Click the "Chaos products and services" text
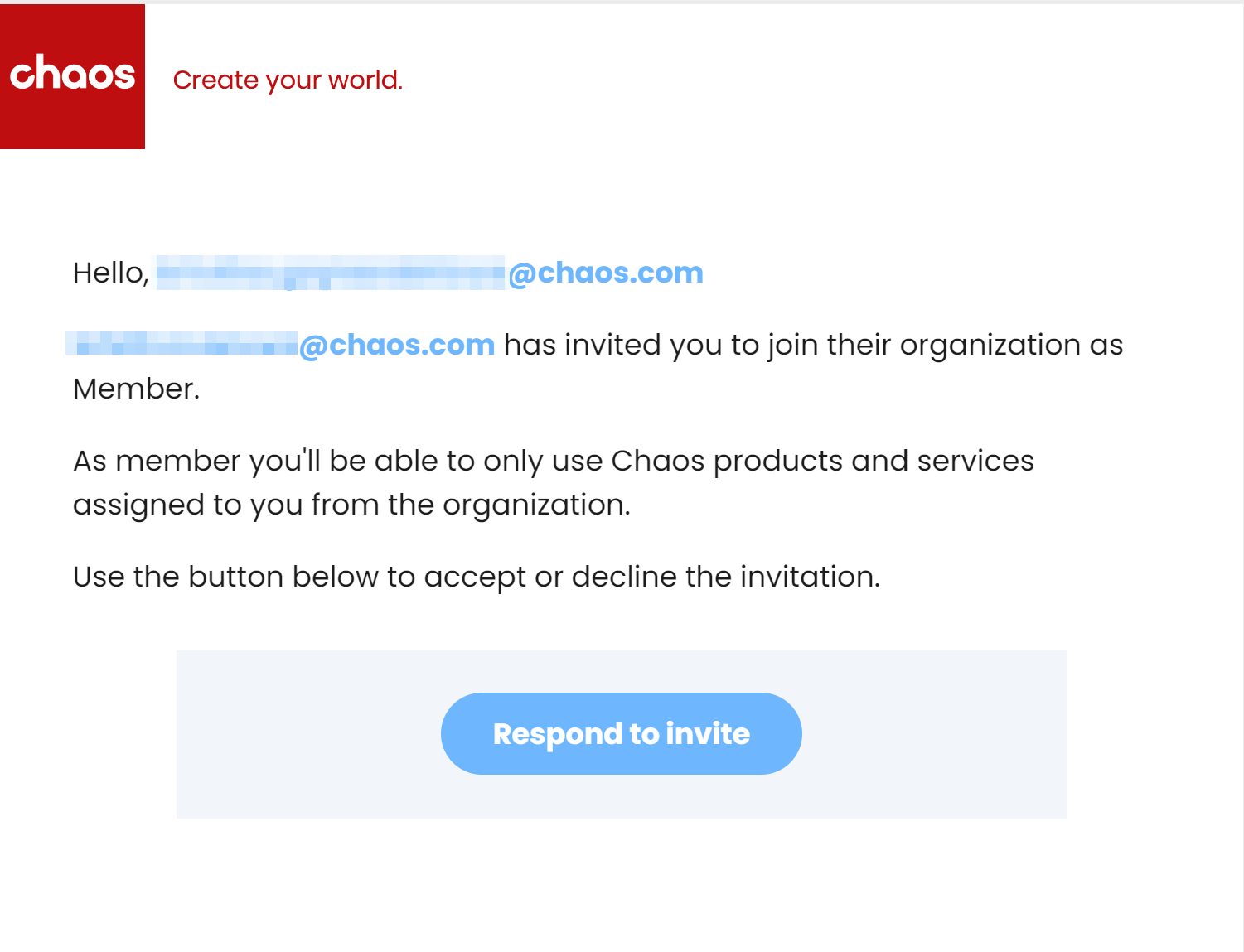The height and width of the screenshot is (952, 1244). pyautogui.click(x=822, y=461)
